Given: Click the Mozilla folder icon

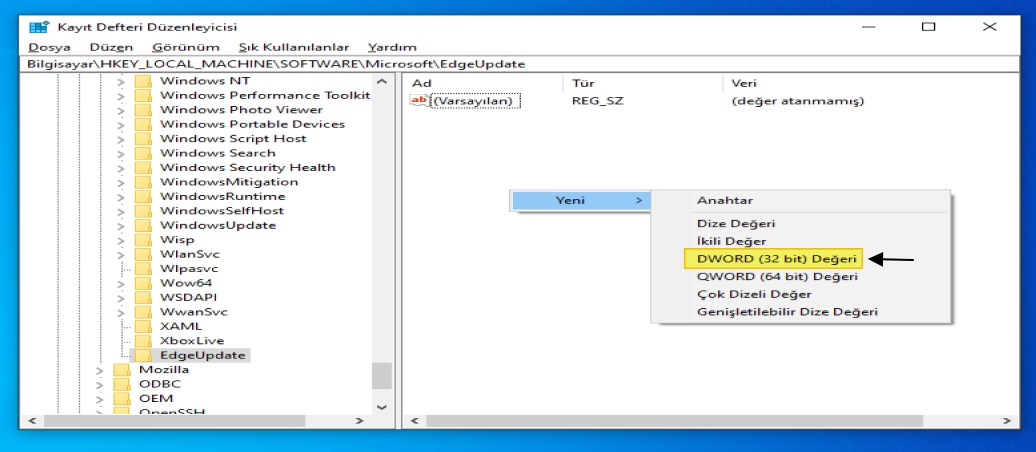Looking at the screenshot, I should tap(122, 370).
